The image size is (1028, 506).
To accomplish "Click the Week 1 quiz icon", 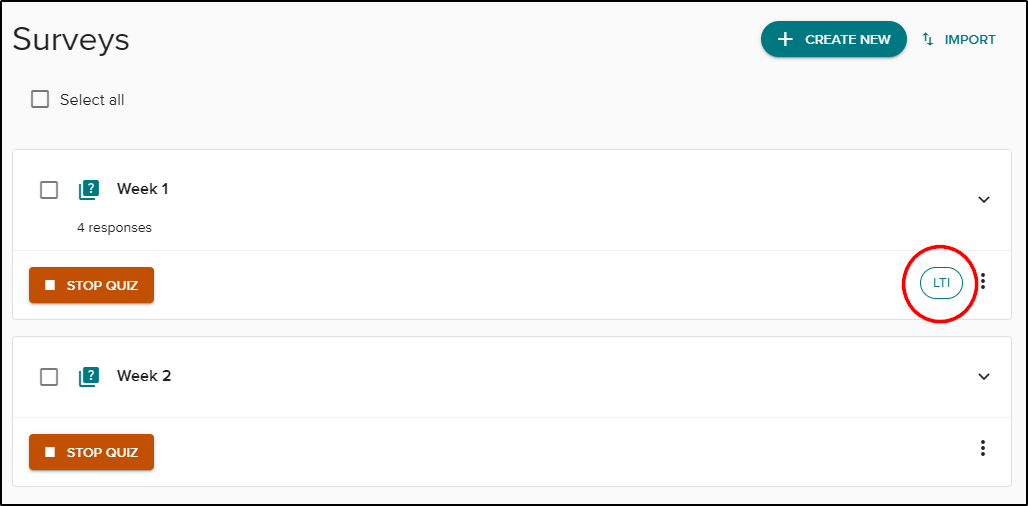I will [x=89, y=189].
